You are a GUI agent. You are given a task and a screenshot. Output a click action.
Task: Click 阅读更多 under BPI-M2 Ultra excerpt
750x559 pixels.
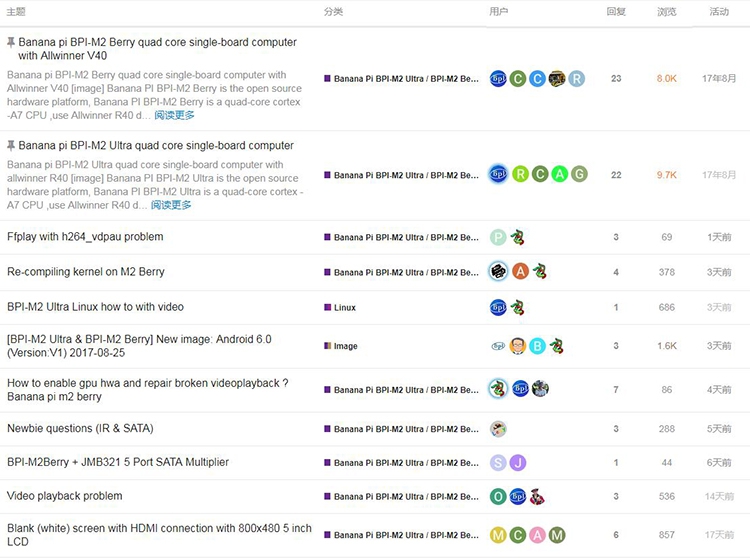[171, 205]
